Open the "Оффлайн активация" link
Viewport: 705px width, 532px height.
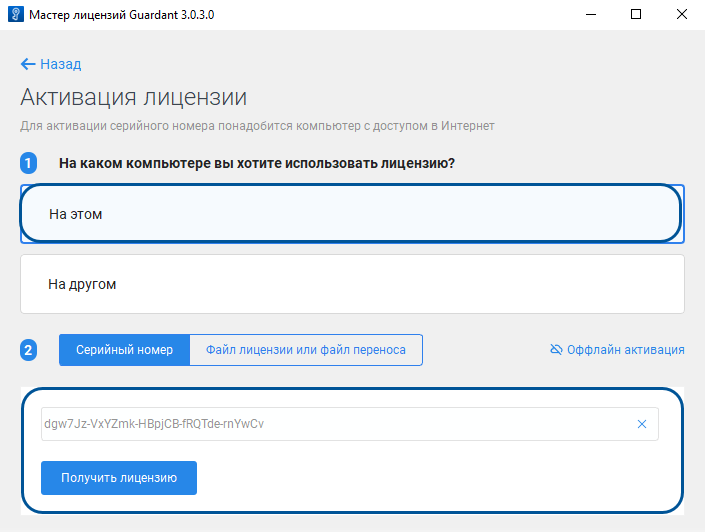(625, 350)
